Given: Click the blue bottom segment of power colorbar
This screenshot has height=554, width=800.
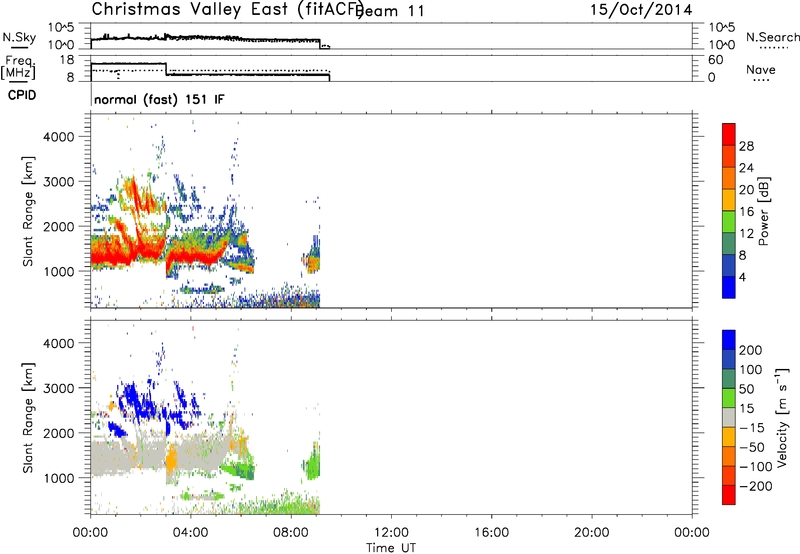Looking at the screenshot, I should pos(729,287).
